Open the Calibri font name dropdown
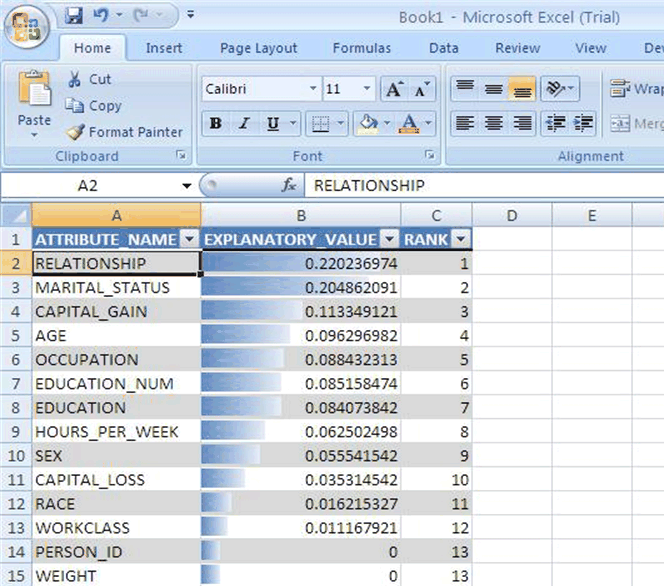This screenshot has height=586, width=665. point(313,90)
